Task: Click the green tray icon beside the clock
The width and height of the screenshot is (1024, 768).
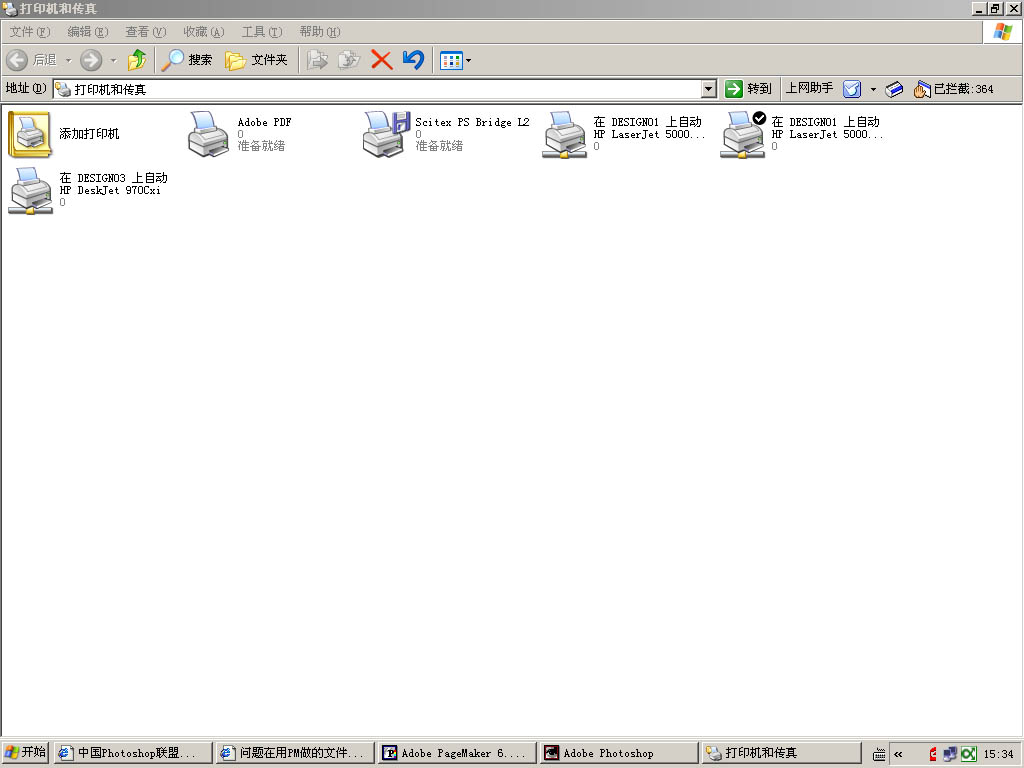Action: coord(968,754)
